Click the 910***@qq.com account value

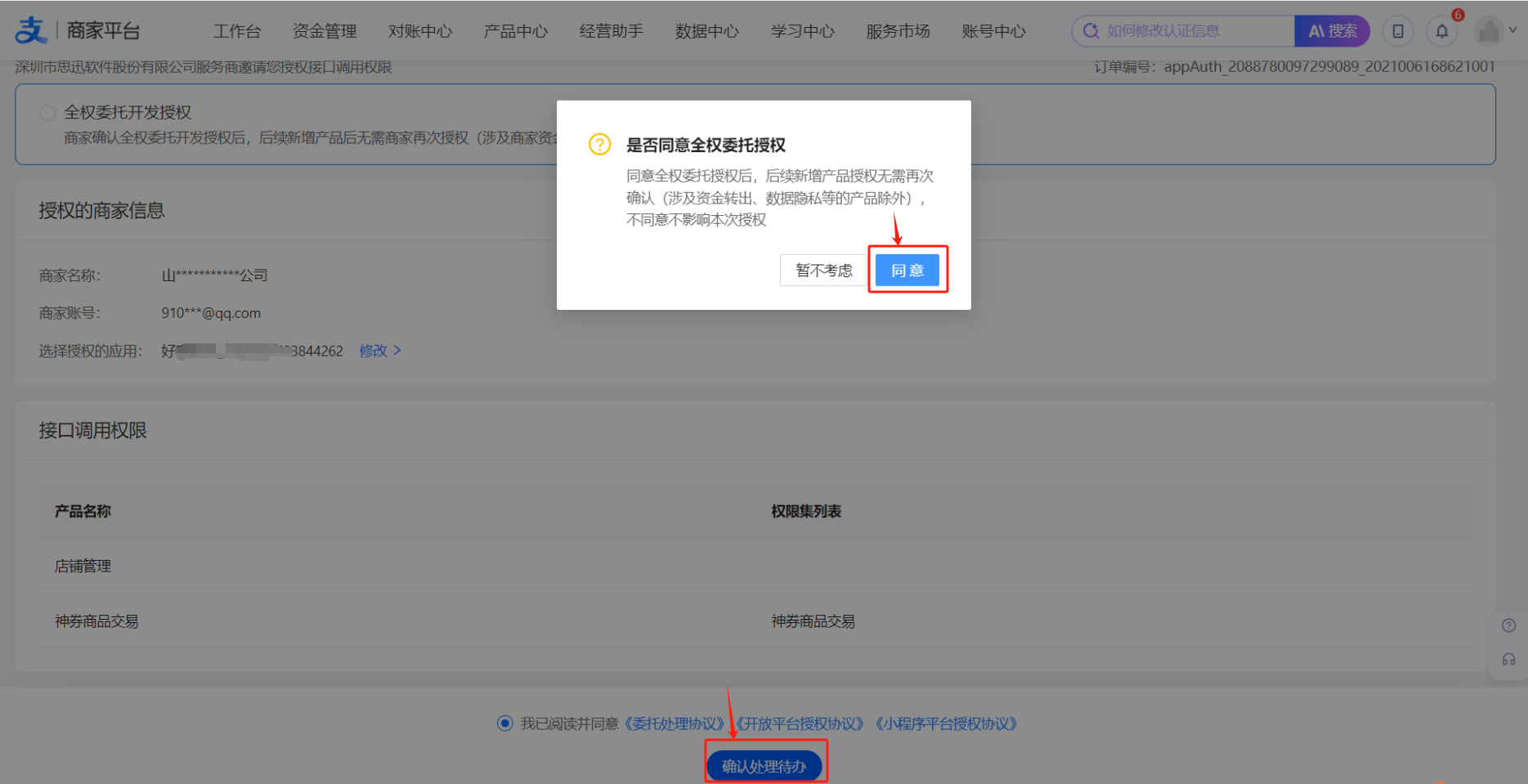[x=211, y=313]
